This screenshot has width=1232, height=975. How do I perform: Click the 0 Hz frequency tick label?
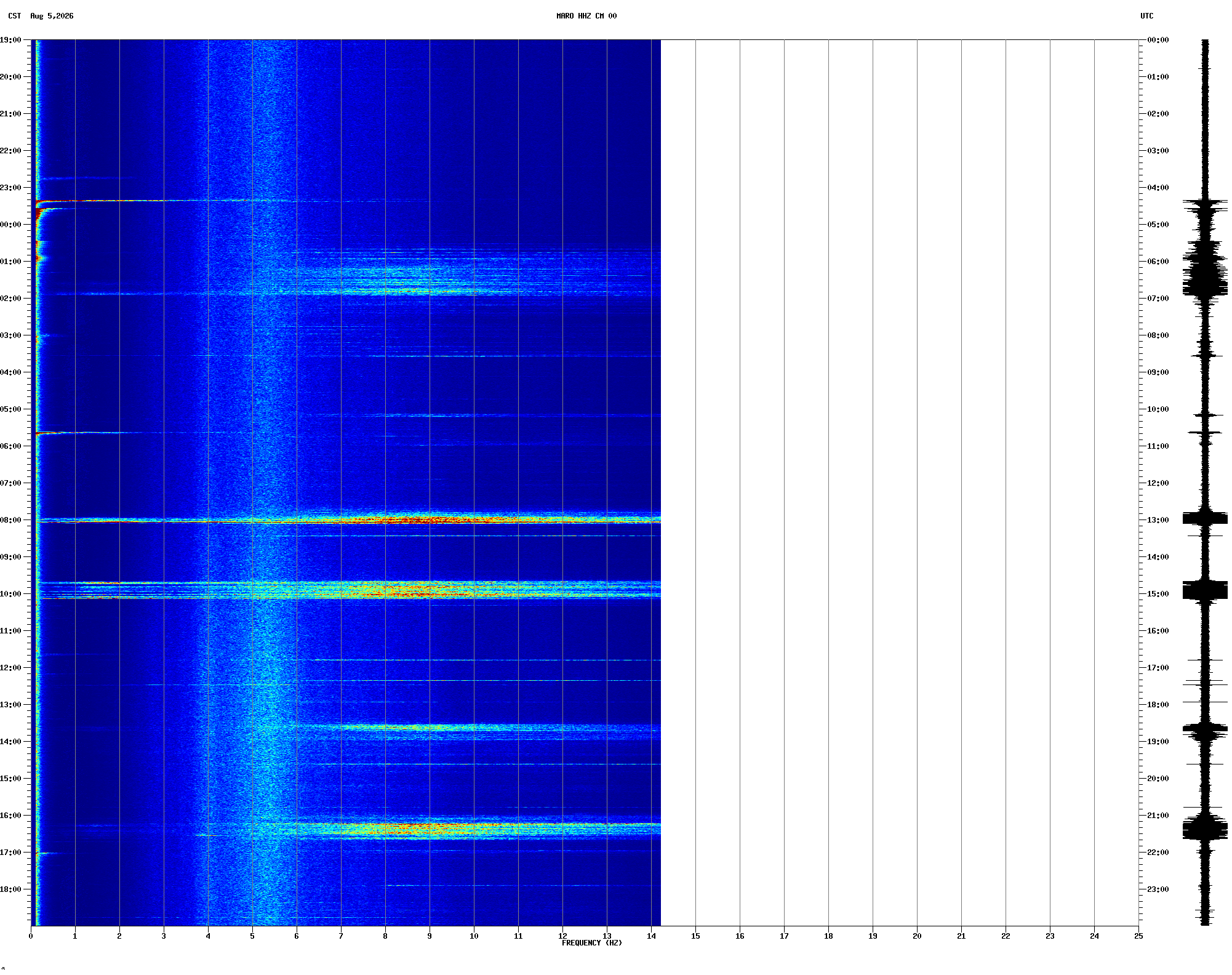(31, 936)
